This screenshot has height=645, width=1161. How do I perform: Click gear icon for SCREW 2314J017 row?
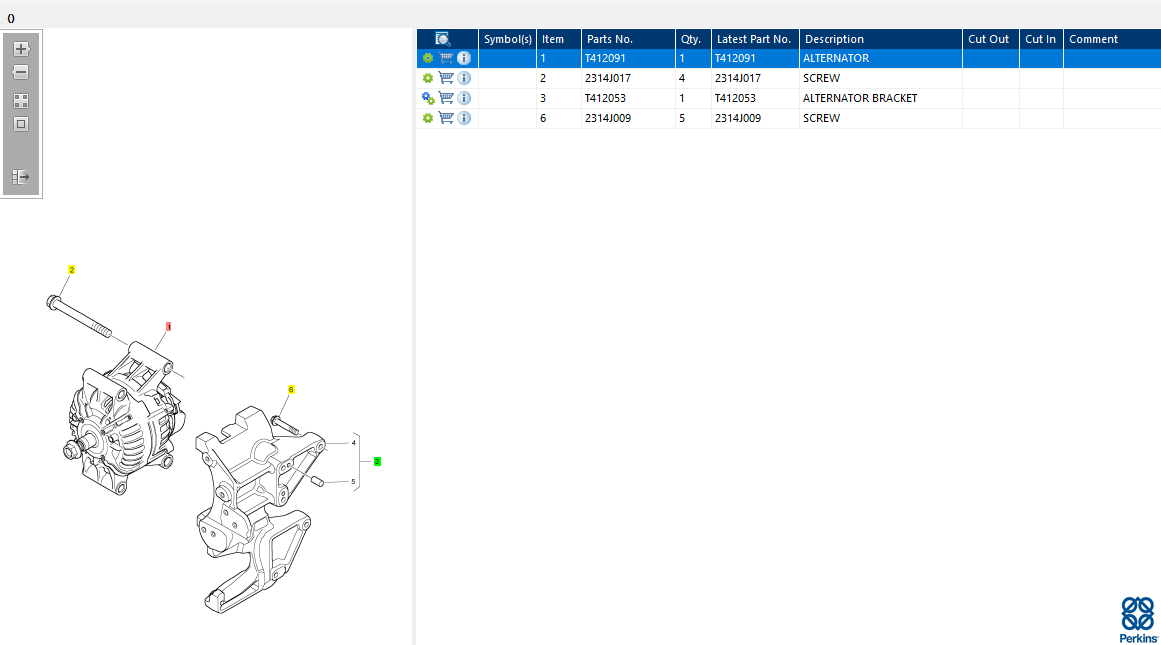pos(427,78)
